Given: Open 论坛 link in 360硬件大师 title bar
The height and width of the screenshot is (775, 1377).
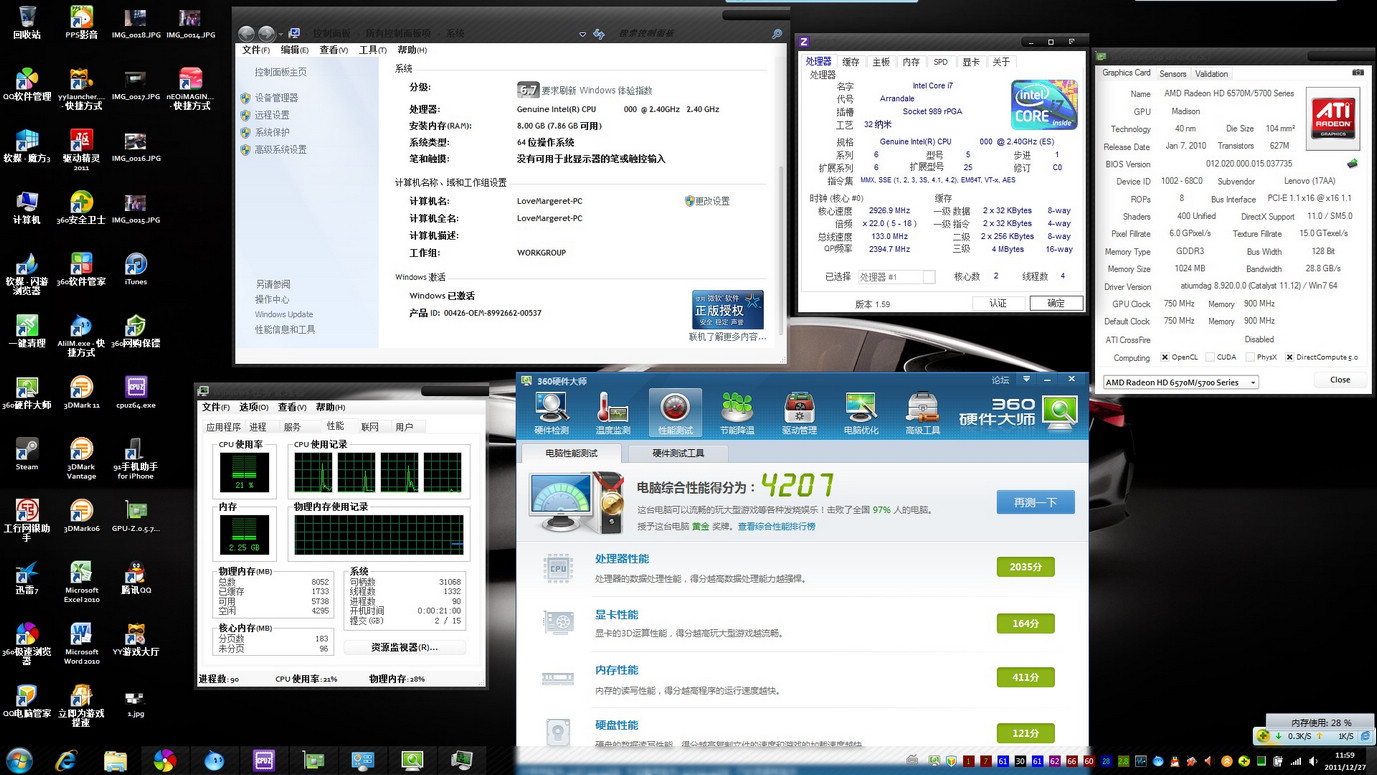Looking at the screenshot, I should click(x=1000, y=380).
